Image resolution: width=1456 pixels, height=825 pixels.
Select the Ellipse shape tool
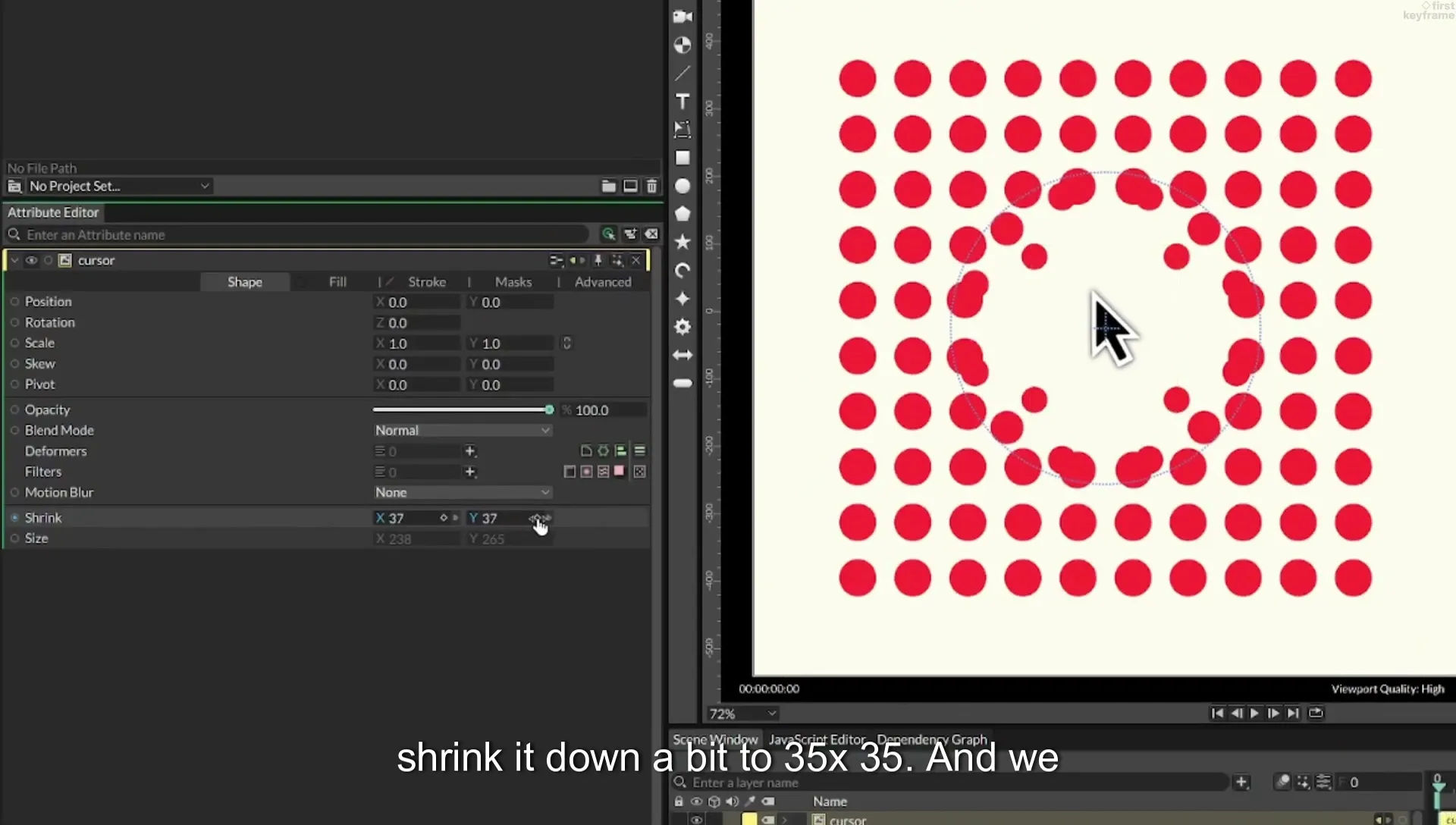tap(682, 186)
